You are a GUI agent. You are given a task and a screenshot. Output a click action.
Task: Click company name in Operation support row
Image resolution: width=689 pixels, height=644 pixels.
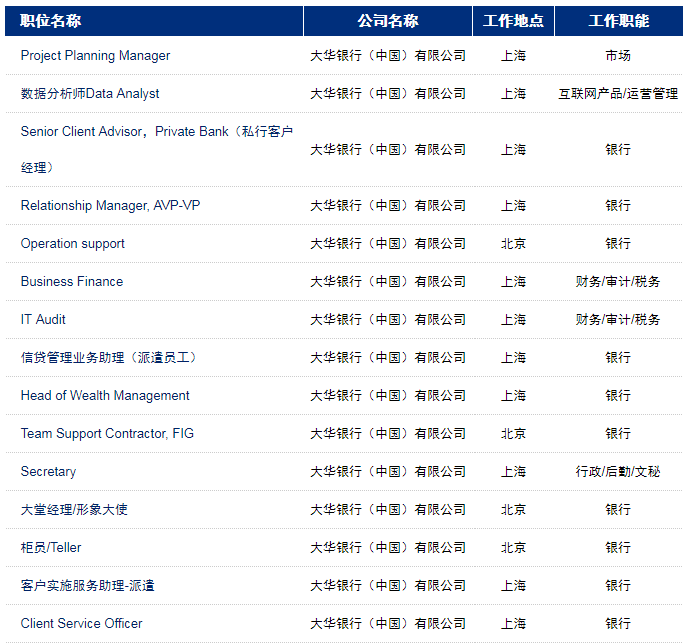(388, 244)
